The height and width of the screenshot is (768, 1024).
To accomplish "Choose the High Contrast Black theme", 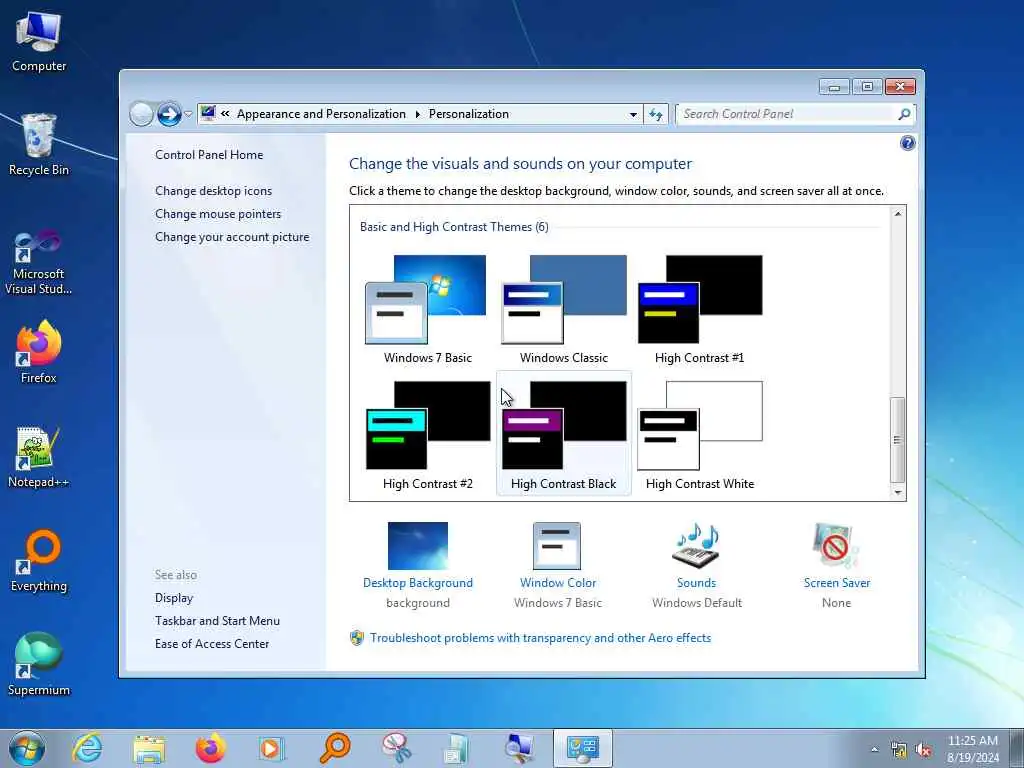I will (x=564, y=435).
